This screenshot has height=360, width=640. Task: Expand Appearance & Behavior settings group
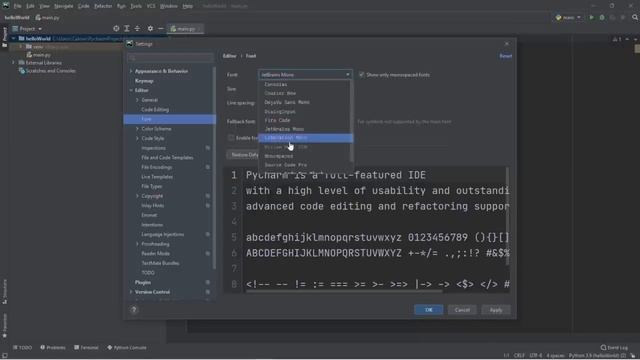click(131, 71)
